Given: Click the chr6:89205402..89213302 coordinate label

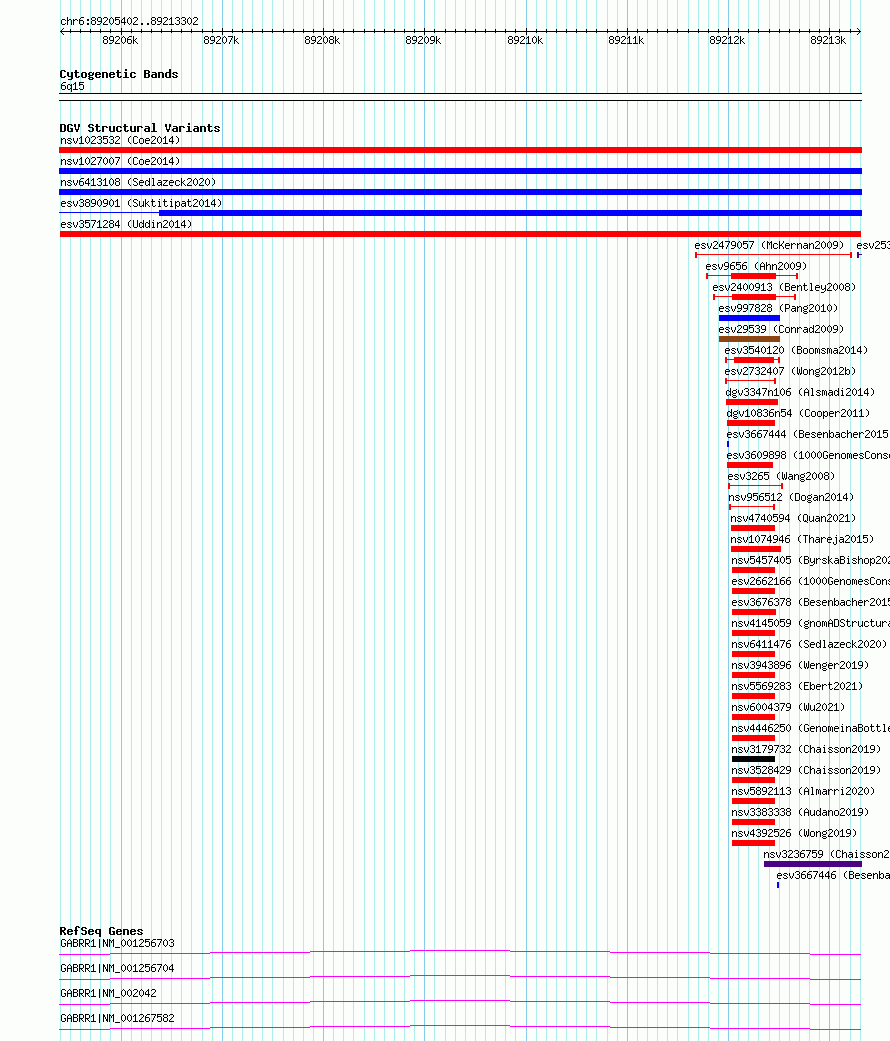Looking at the screenshot, I should click(129, 21).
